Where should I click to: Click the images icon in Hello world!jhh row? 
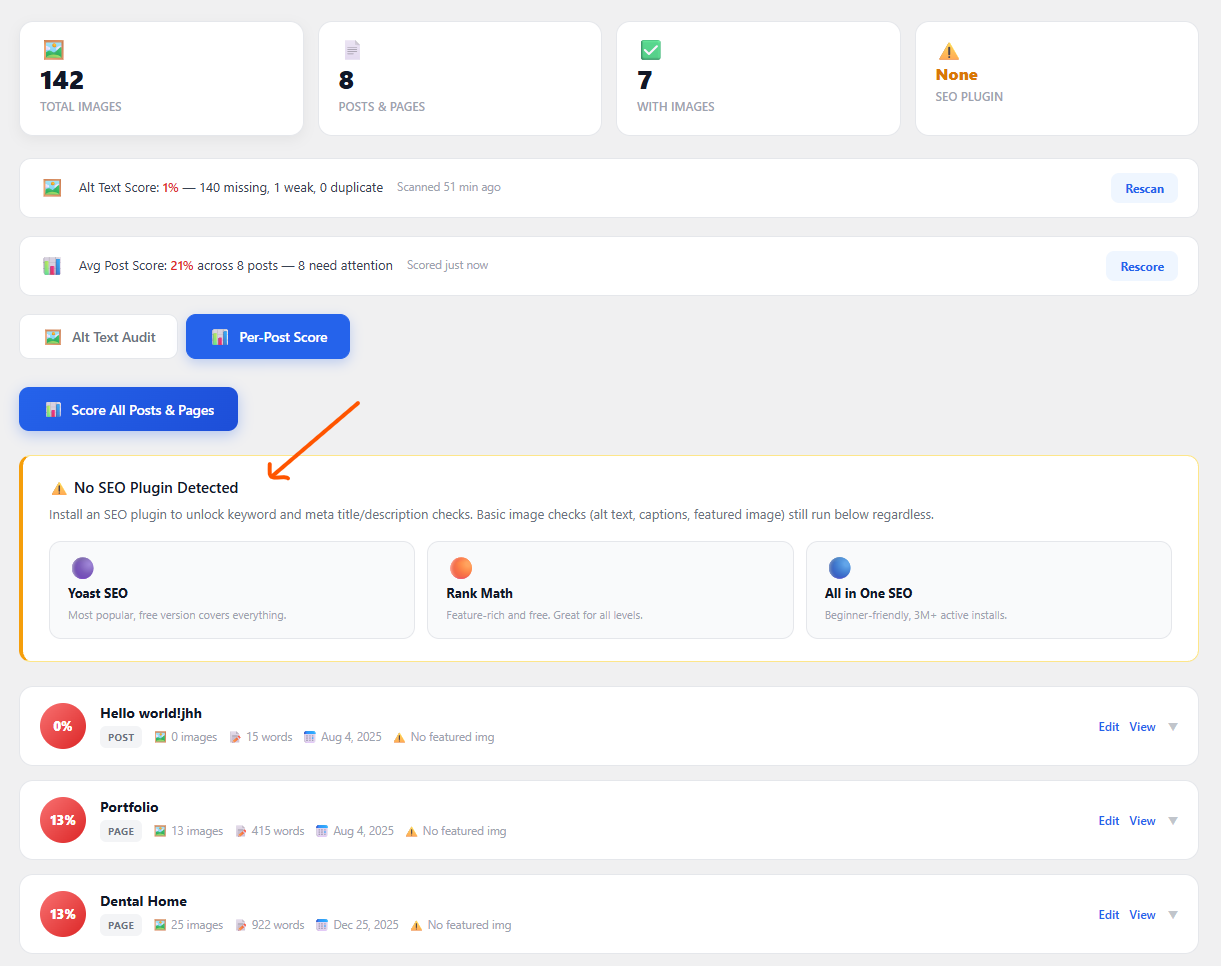160,737
